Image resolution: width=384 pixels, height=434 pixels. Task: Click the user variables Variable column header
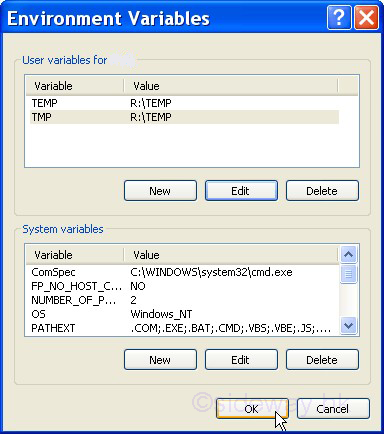coord(75,86)
